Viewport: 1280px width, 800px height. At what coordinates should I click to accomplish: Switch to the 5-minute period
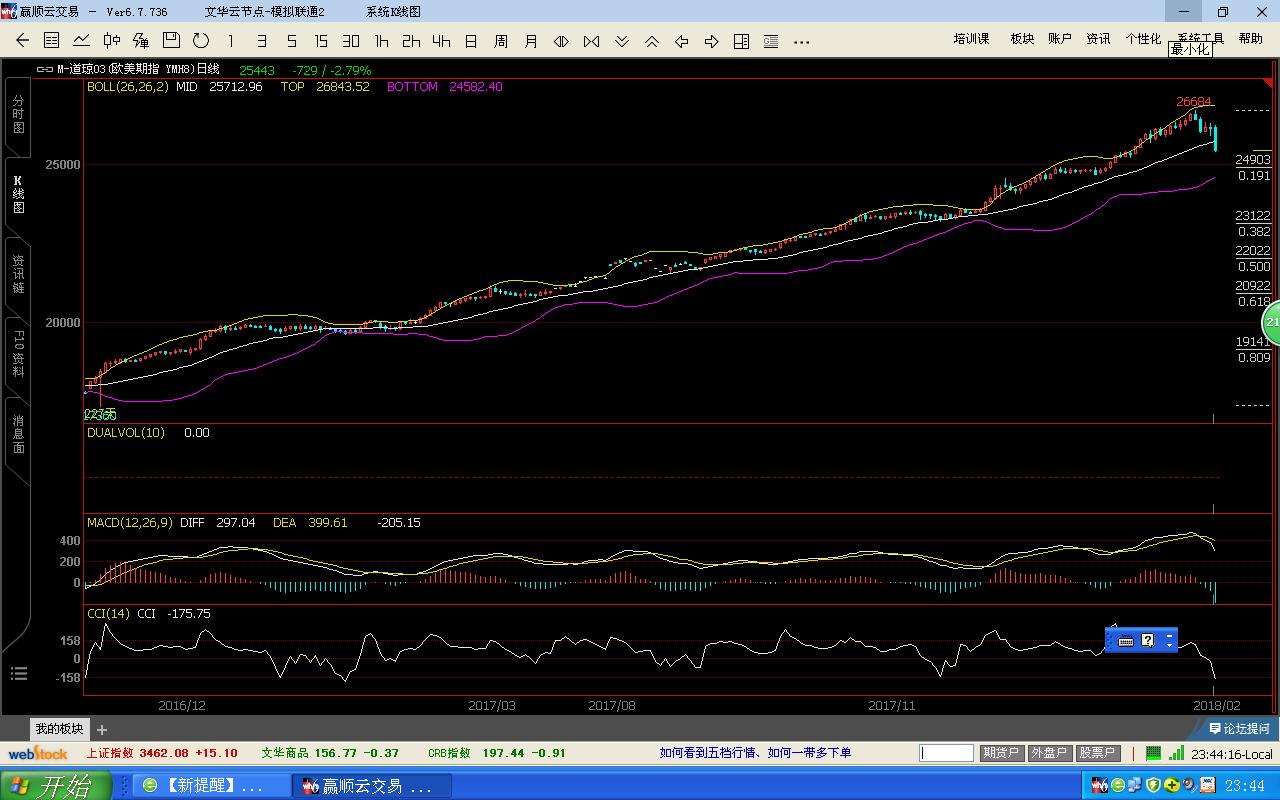point(291,41)
